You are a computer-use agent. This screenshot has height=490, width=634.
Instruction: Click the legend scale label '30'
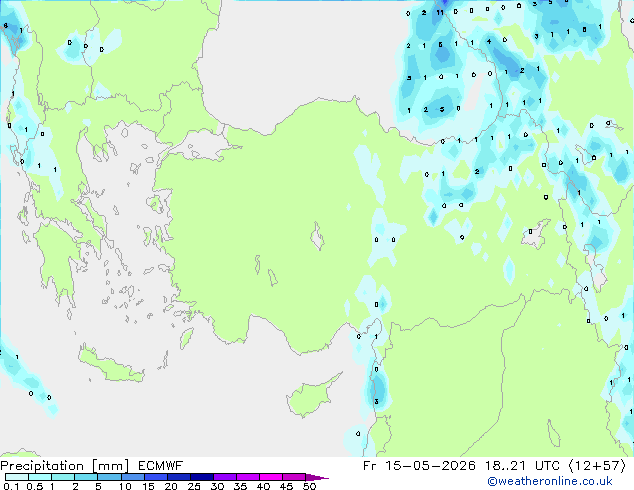point(217,486)
